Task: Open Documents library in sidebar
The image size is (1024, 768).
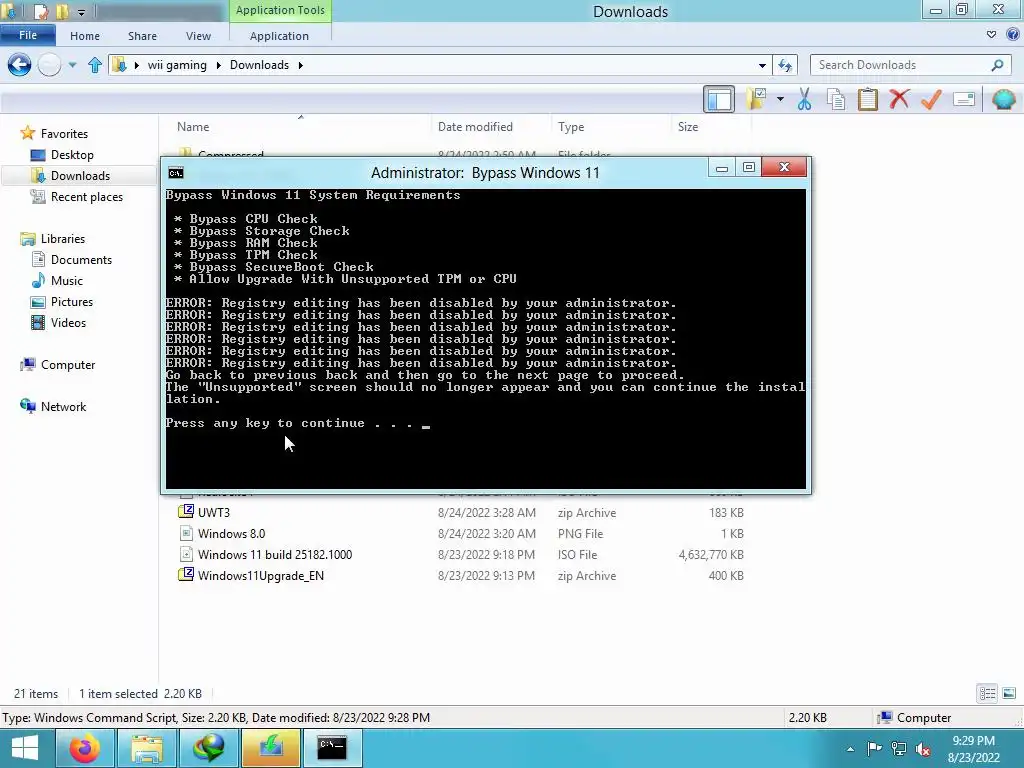Action: coord(81,259)
